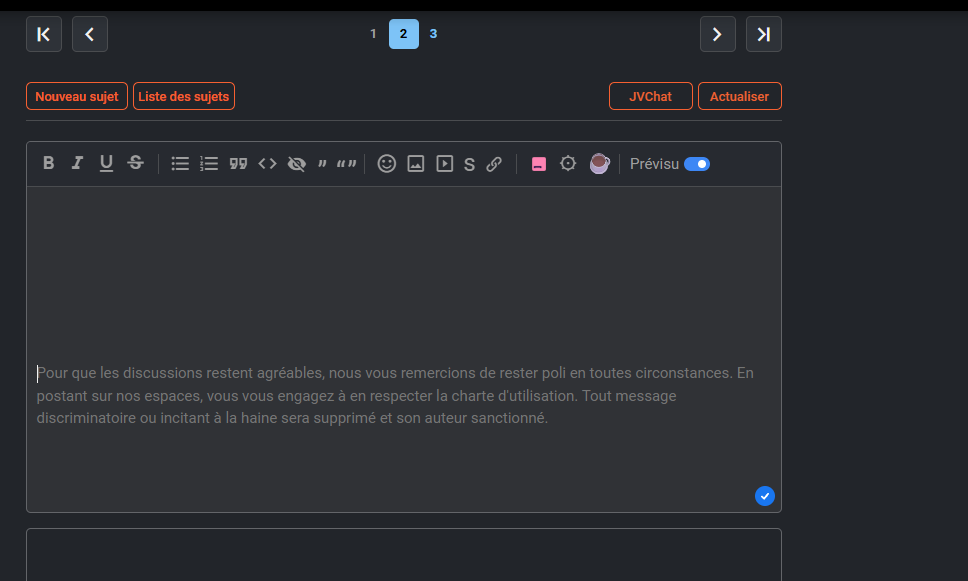
Task: Click the Actualiser button
Action: point(740,96)
